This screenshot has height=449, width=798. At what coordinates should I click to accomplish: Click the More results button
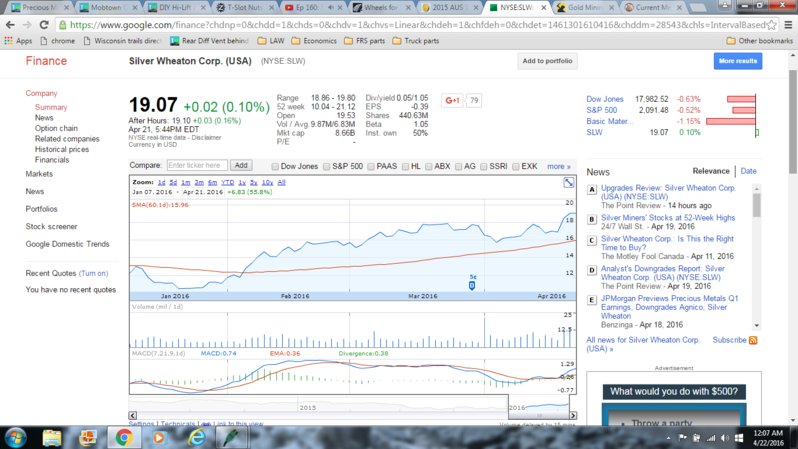point(737,61)
